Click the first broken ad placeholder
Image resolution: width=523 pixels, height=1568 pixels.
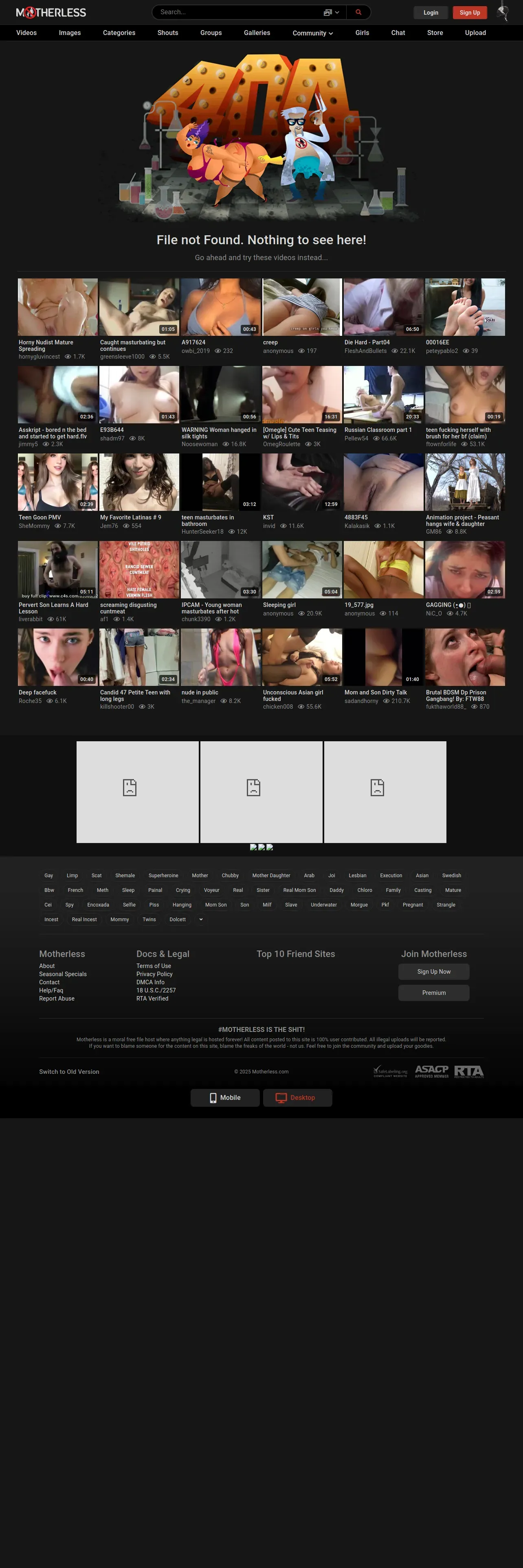[138, 792]
